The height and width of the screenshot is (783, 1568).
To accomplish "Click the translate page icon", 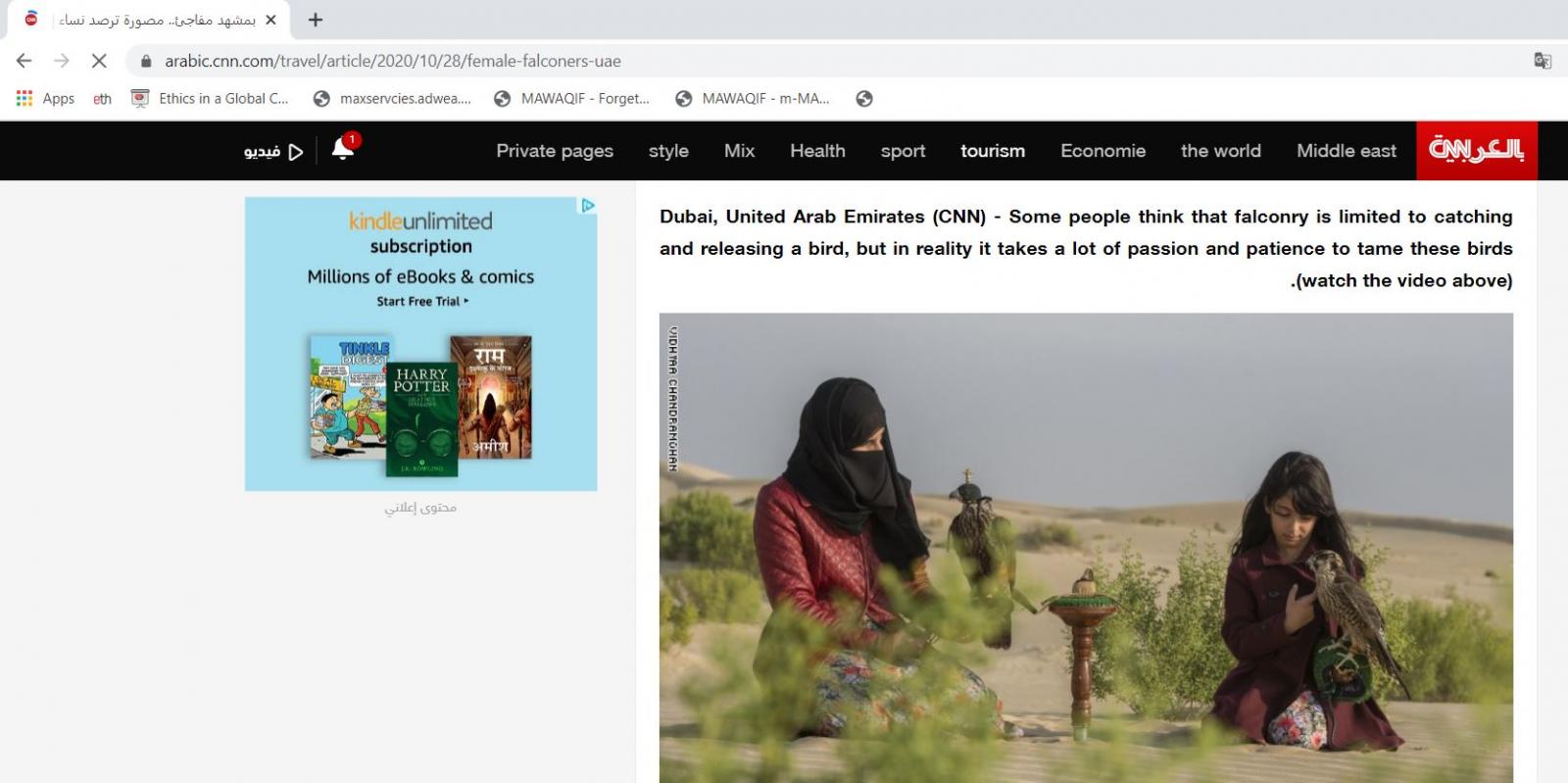I will pyautogui.click(x=1543, y=61).
